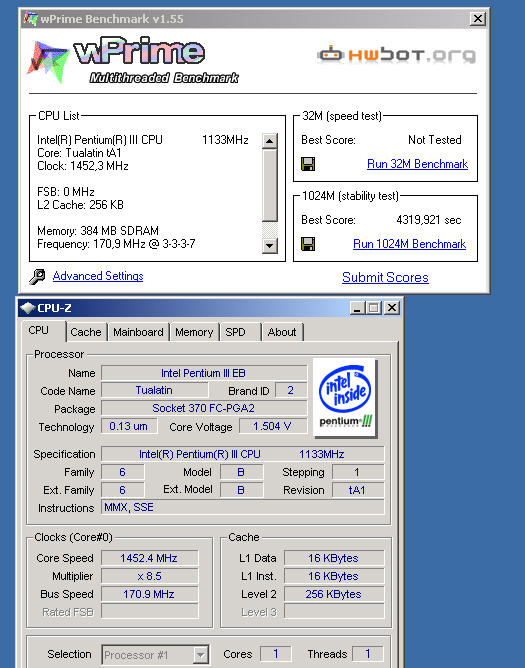This screenshot has height=668, width=525.
Task: Click the save icon in 32M speed test
Action: pos(308,164)
